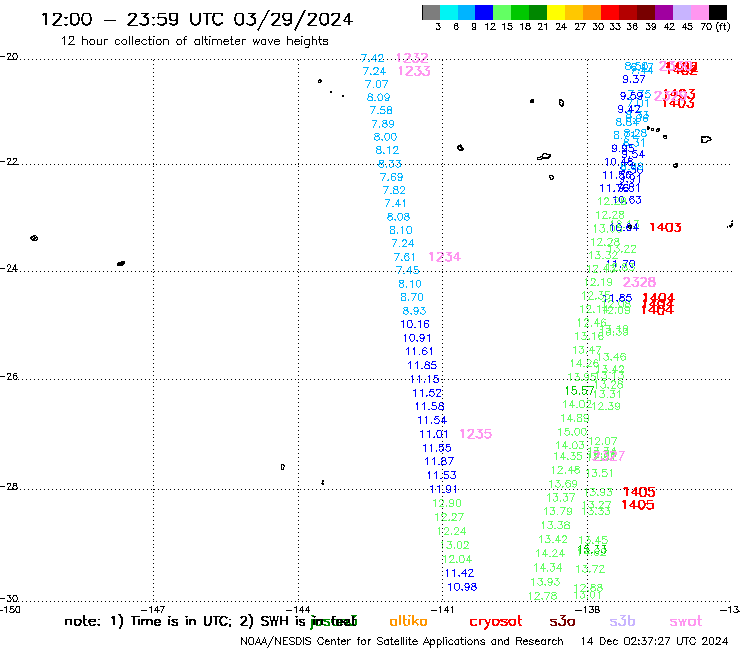Image resolution: width=740 pixels, height=650 pixels.
Task: Select wave height value '11.42'
Action: click(x=459, y=574)
